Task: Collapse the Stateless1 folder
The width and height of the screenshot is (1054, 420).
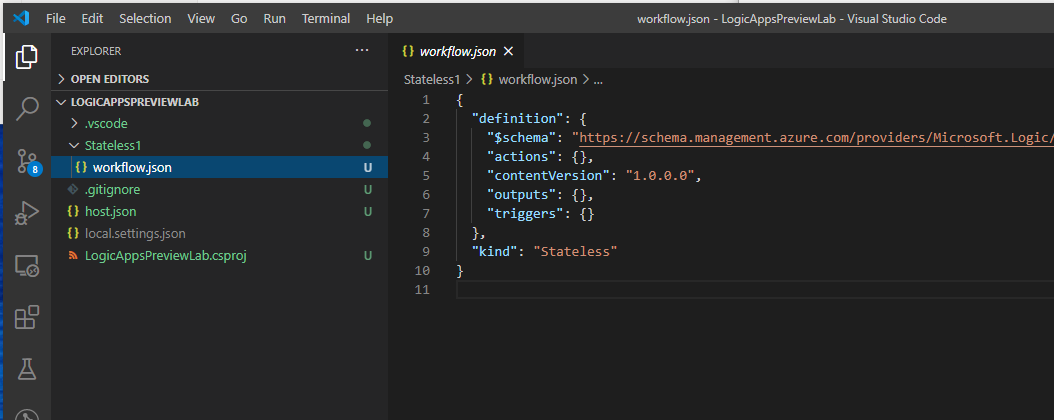Action: [220, 145]
